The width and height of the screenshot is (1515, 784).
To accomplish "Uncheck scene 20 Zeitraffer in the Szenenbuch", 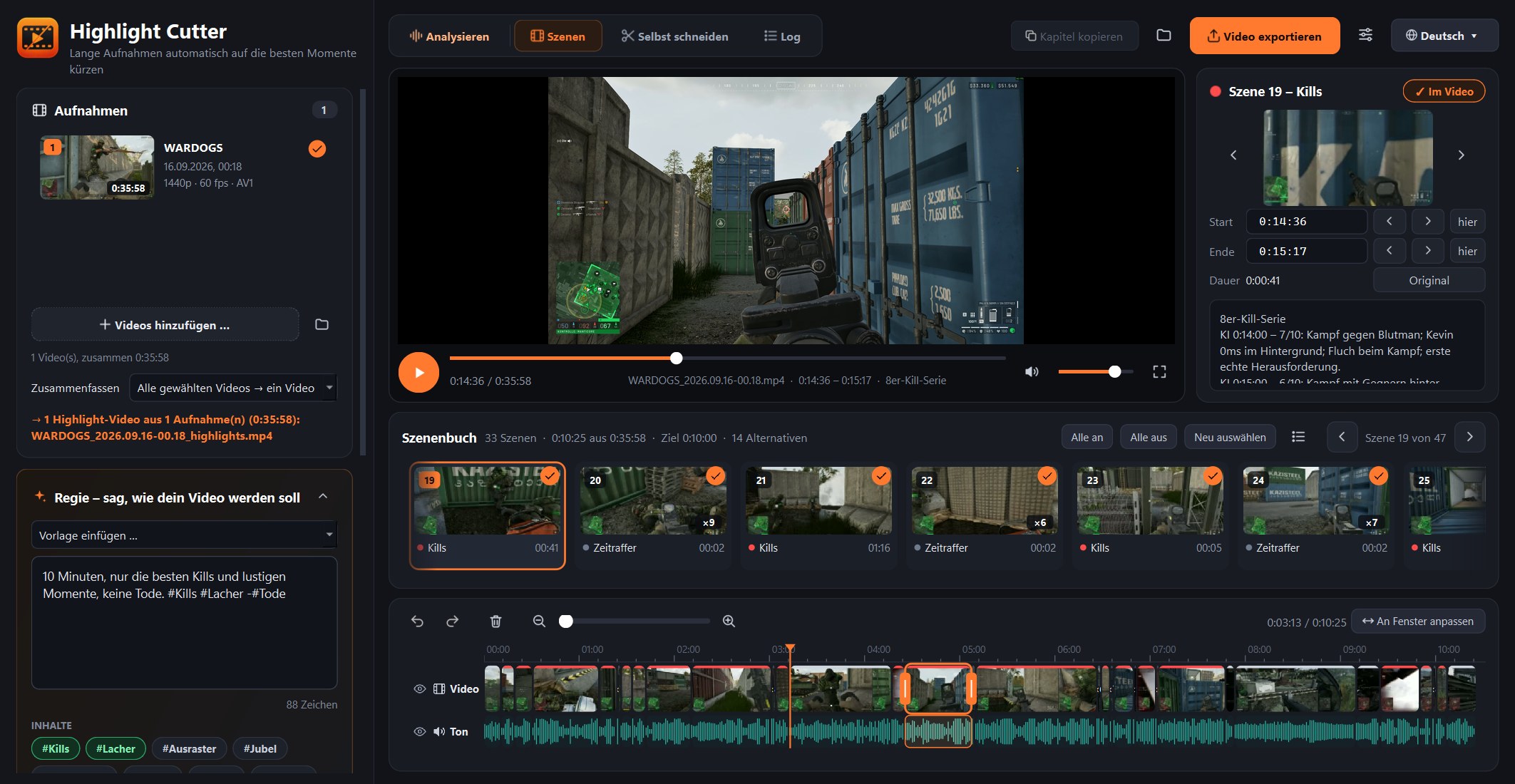I will click(x=715, y=476).
